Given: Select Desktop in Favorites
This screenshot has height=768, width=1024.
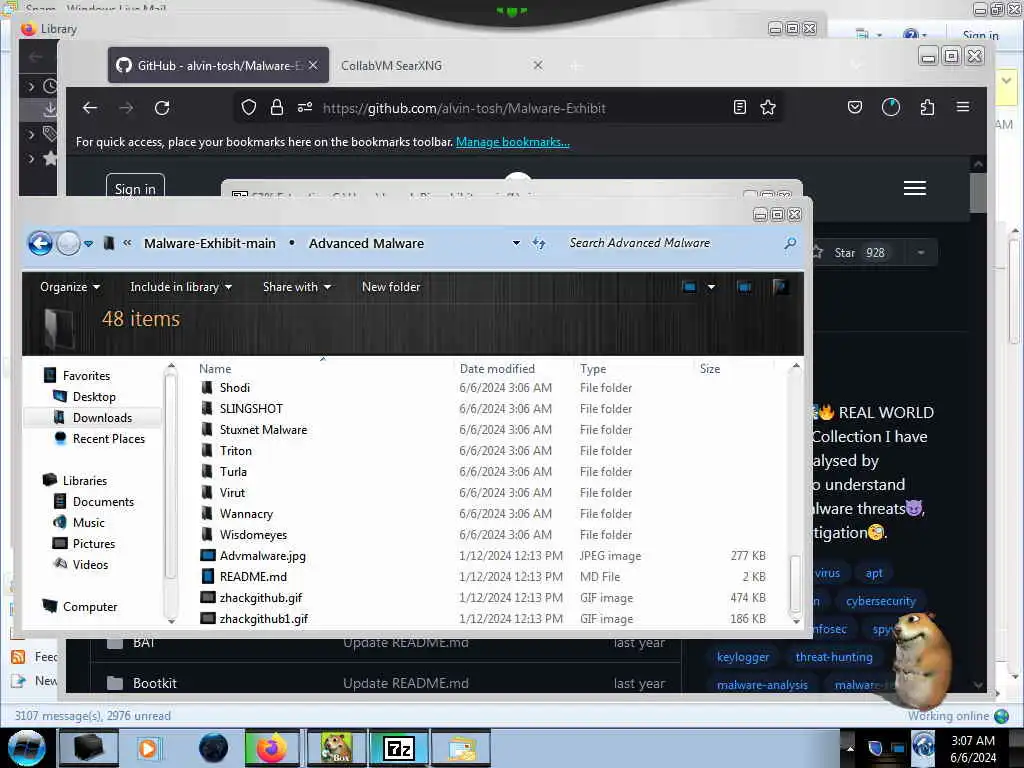Looking at the screenshot, I should tap(94, 396).
